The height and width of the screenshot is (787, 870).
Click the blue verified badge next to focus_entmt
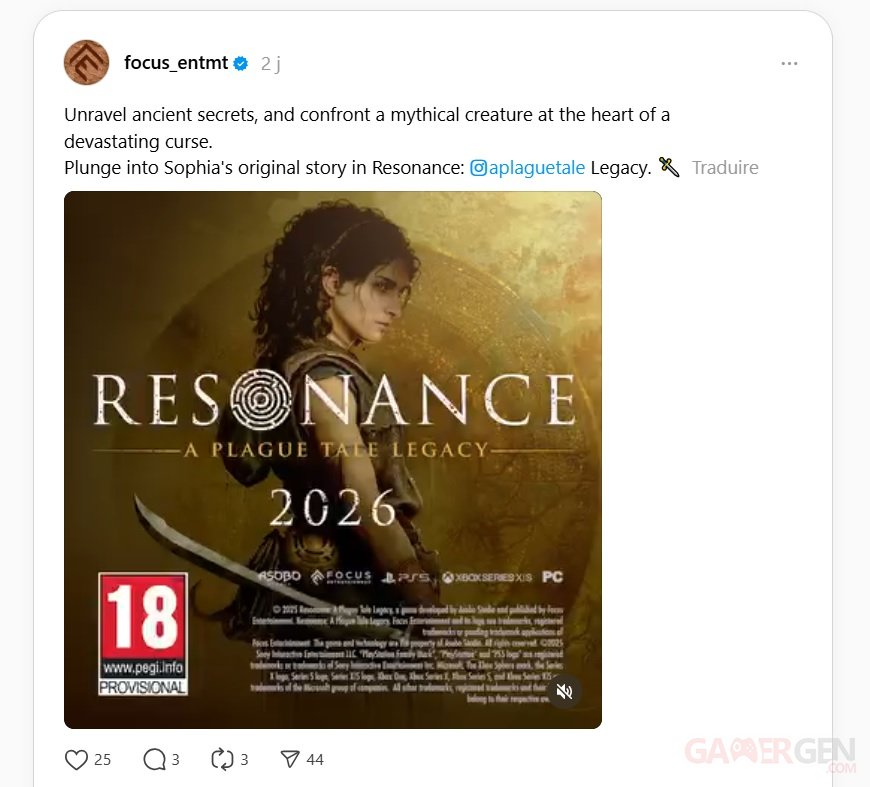point(241,64)
